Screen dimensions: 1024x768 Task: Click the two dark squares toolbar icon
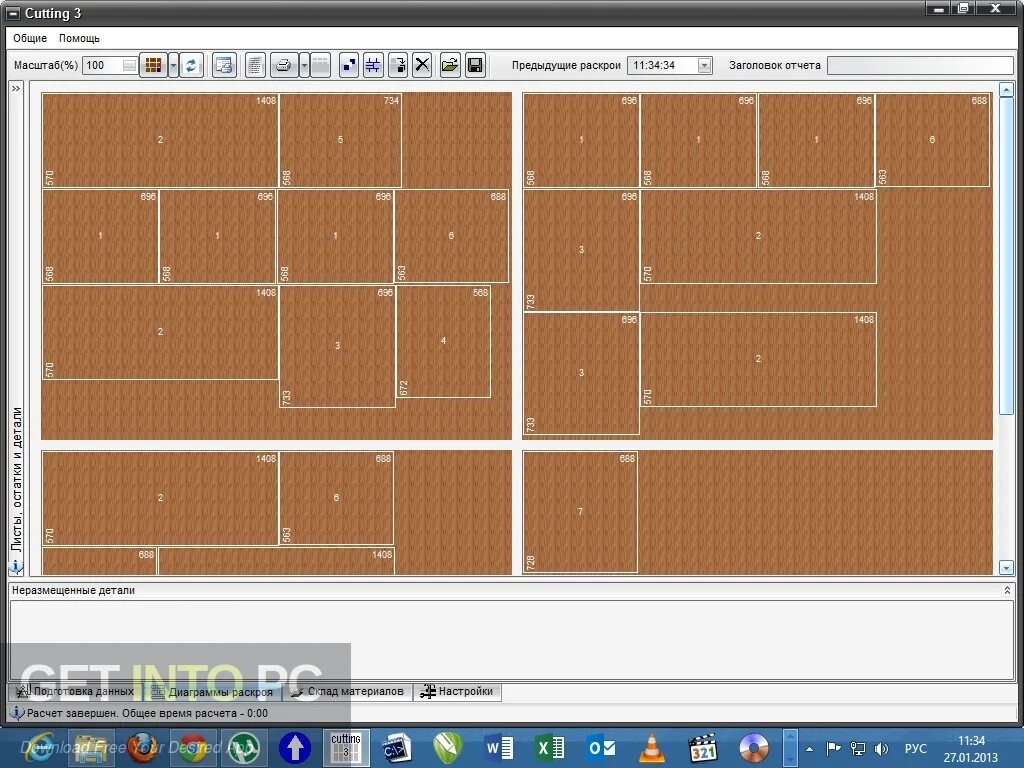coord(349,65)
